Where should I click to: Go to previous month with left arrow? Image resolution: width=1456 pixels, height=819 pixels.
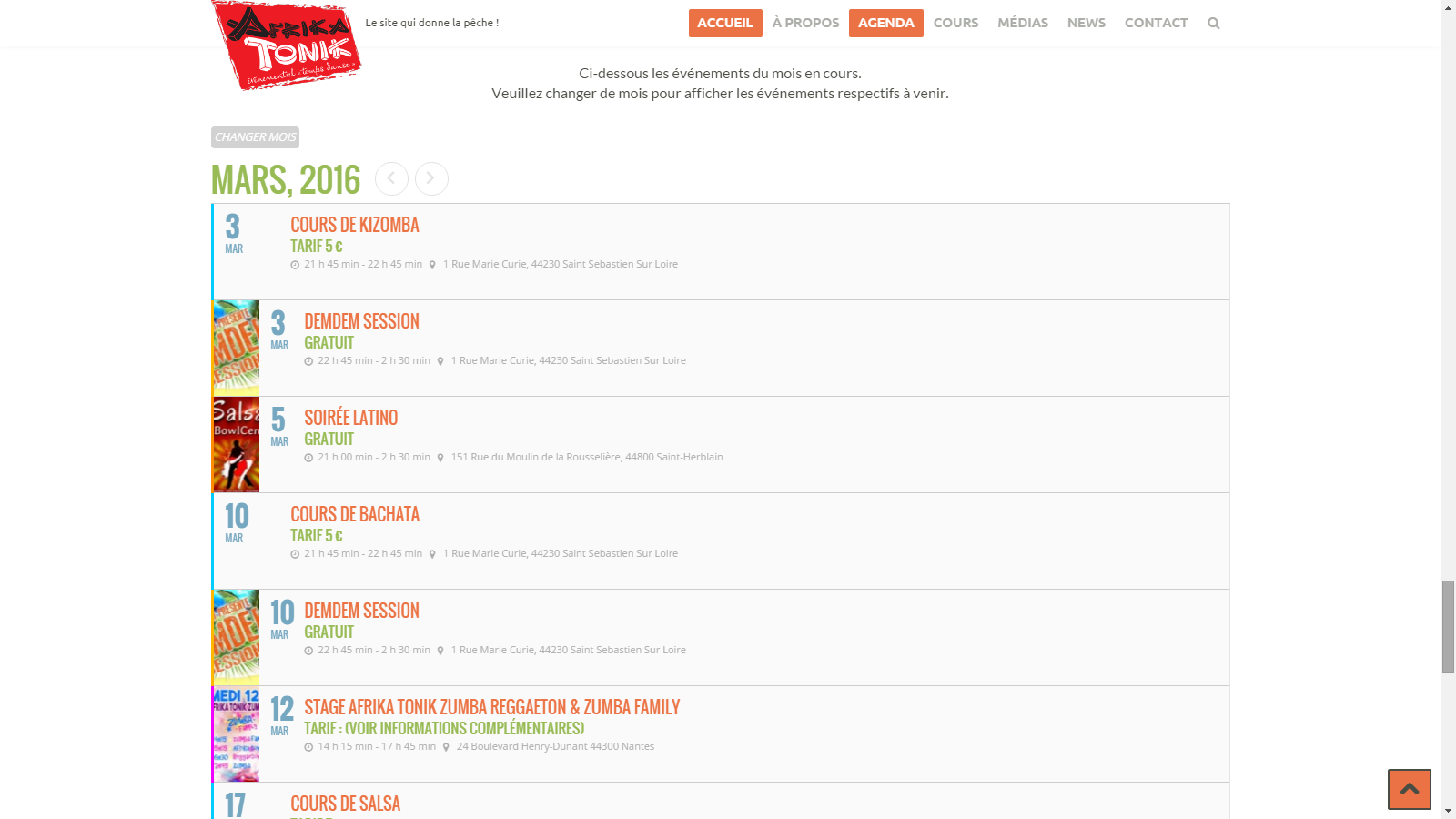(x=391, y=178)
